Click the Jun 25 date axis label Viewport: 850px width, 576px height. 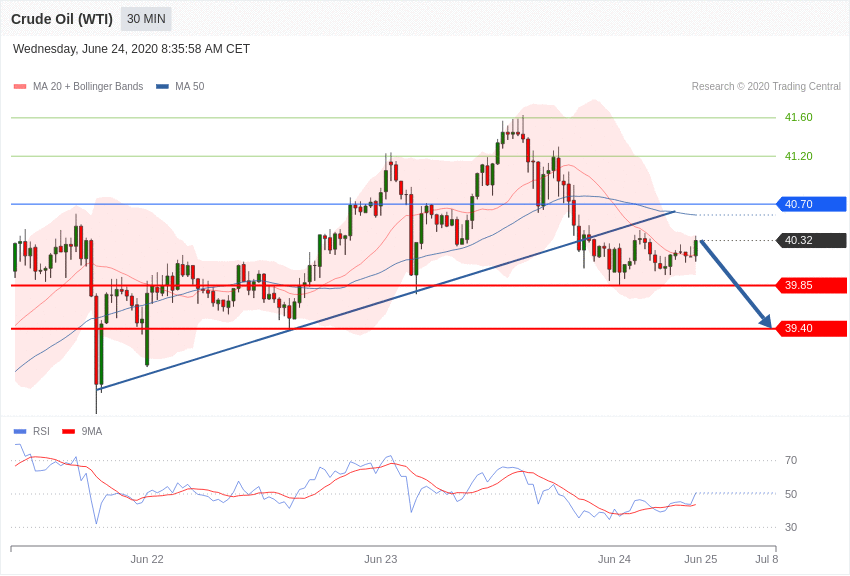tap(700, 559)
